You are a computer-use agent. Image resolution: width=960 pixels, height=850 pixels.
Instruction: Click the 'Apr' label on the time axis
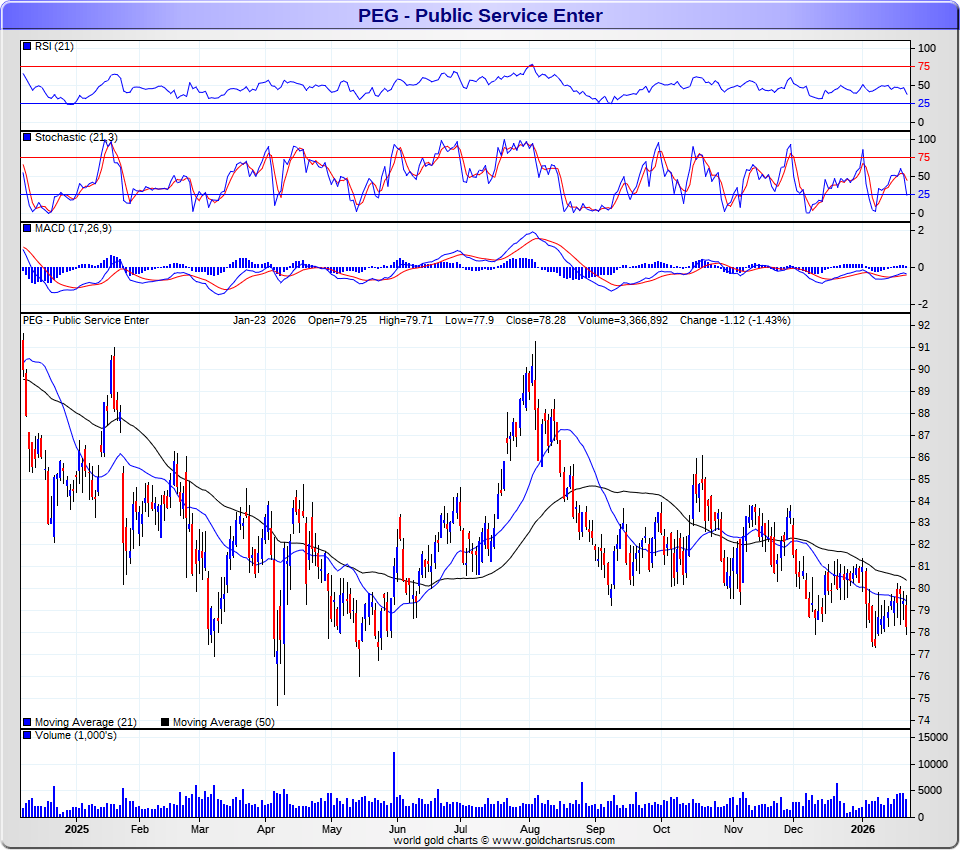point(266,829)
